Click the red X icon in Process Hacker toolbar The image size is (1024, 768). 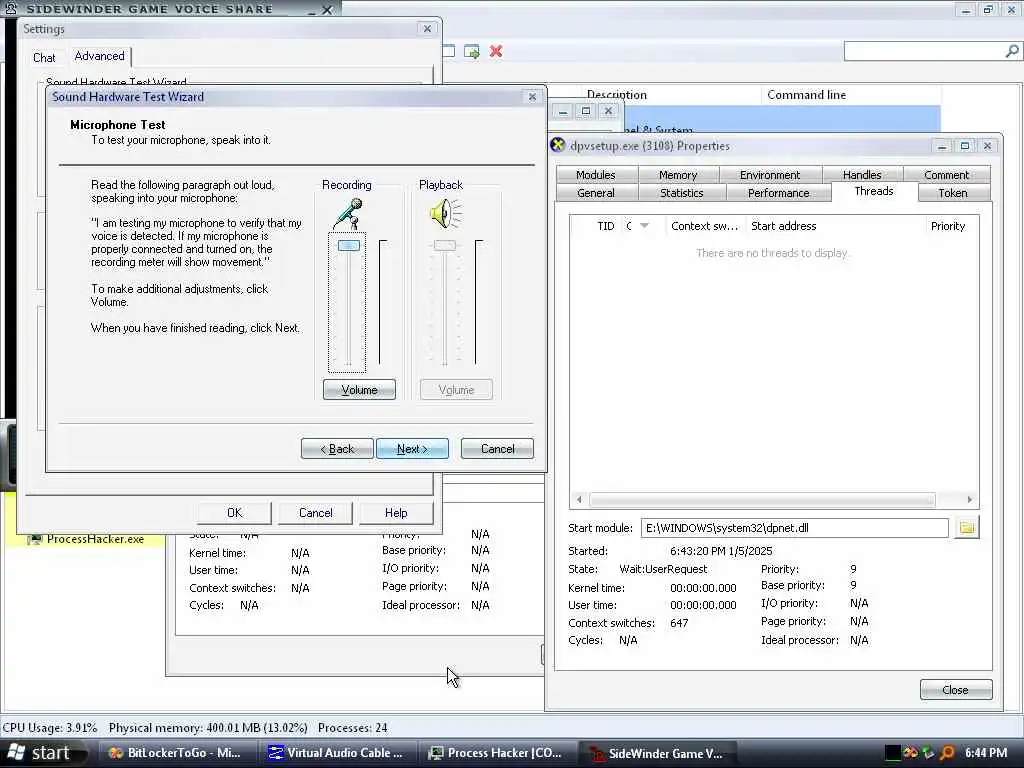[x=496, y=52]
